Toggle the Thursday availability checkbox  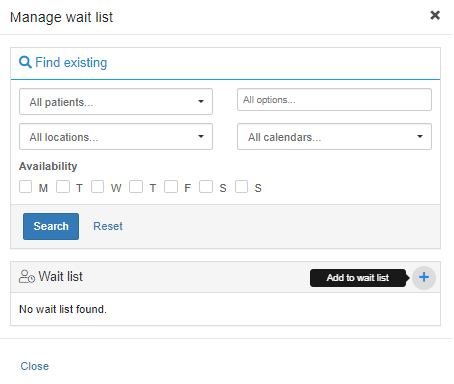click(136, 187)
